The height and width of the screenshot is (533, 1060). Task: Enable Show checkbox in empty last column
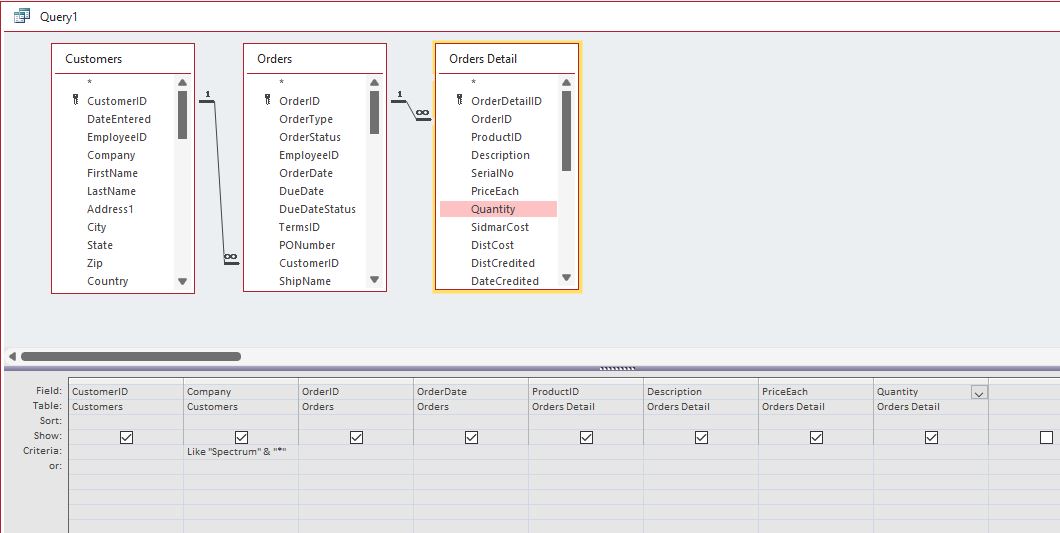(x=1046, y=437)
